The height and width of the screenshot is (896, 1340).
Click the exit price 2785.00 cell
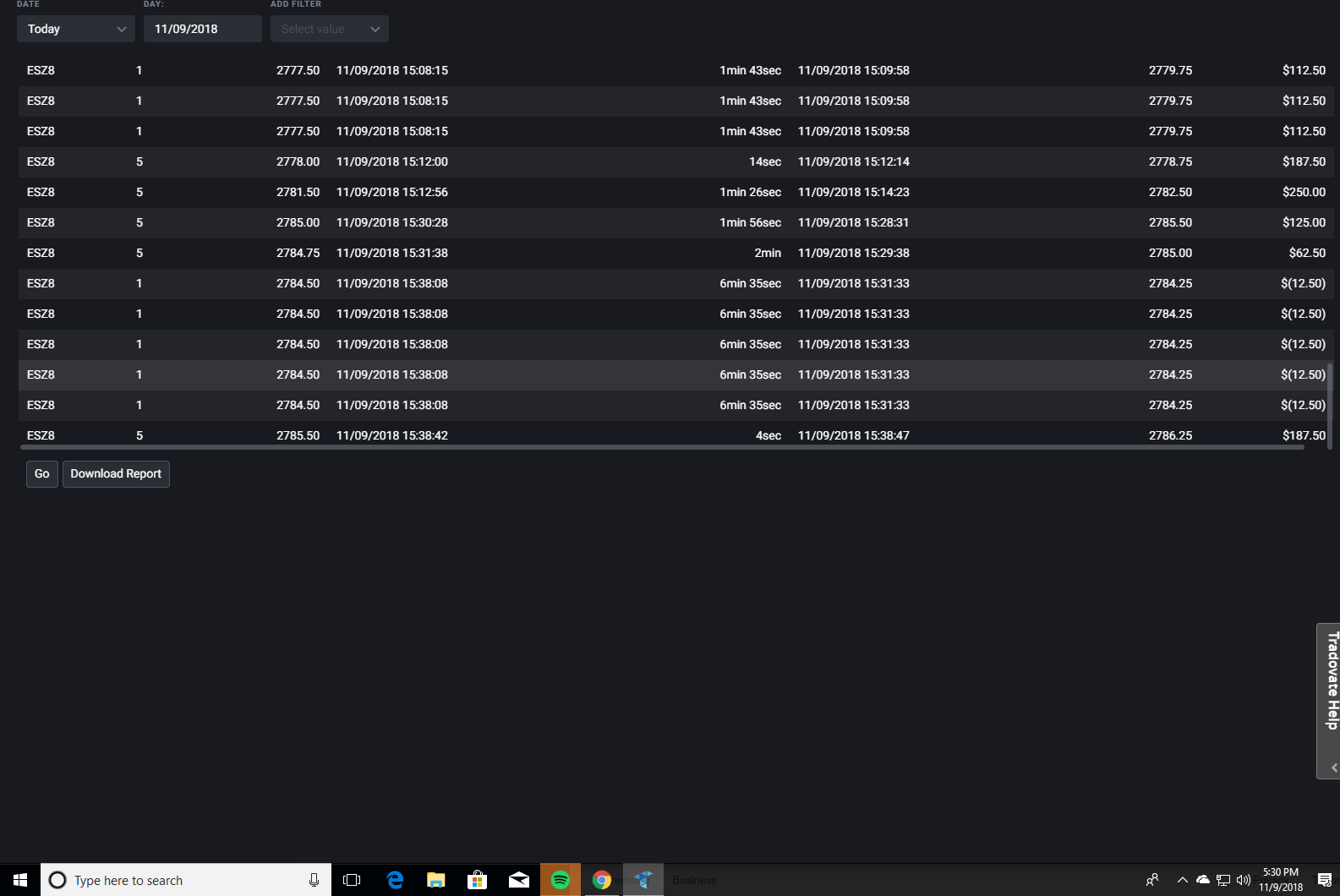1170,253
